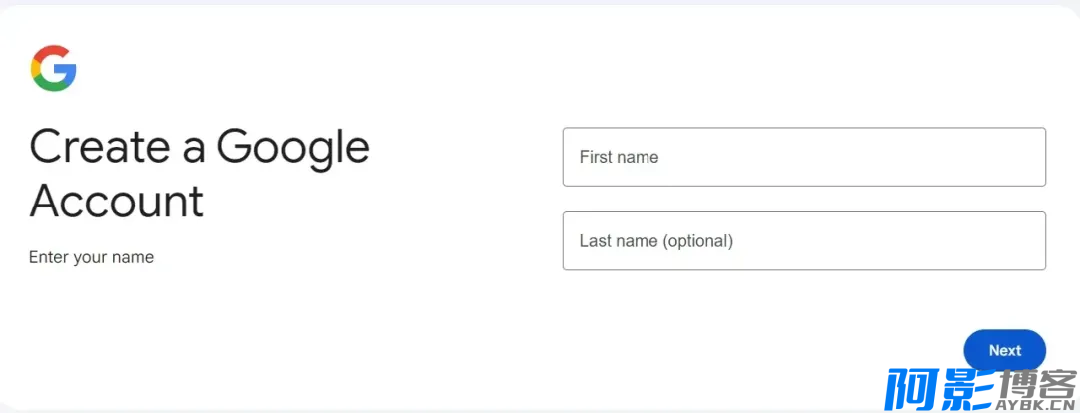Viewport: 1080px width, 413px height.
Task: Click the 阿影博客 watermark logo
Action: [981, 390]
